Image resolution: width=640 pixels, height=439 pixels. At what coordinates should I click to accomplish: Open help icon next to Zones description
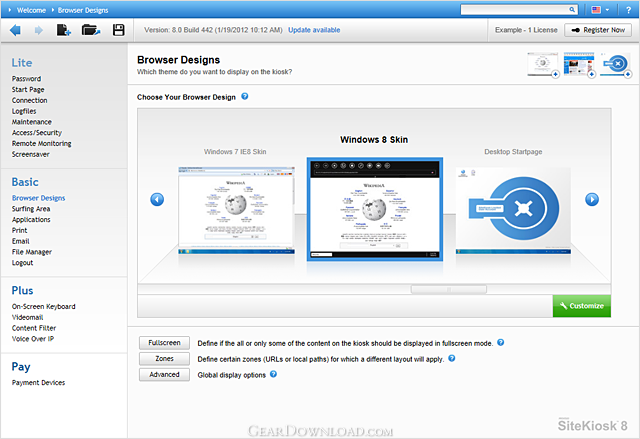451,359
